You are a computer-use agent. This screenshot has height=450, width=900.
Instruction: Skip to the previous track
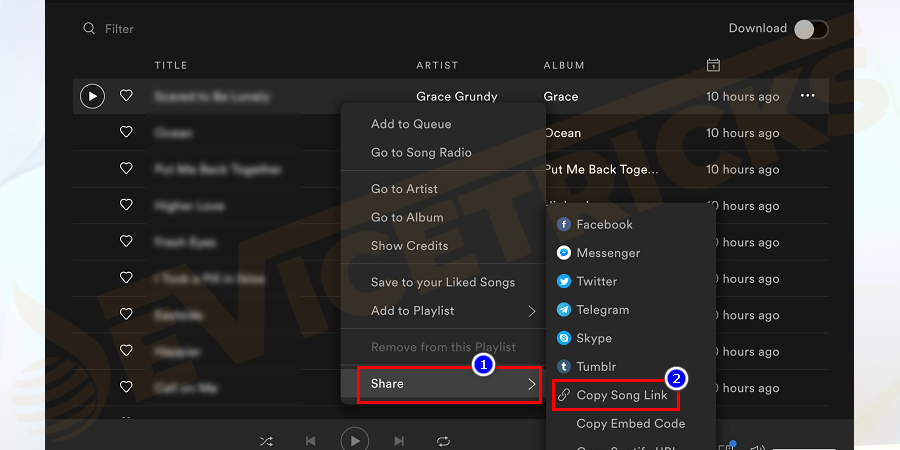[x=311, y=441]
